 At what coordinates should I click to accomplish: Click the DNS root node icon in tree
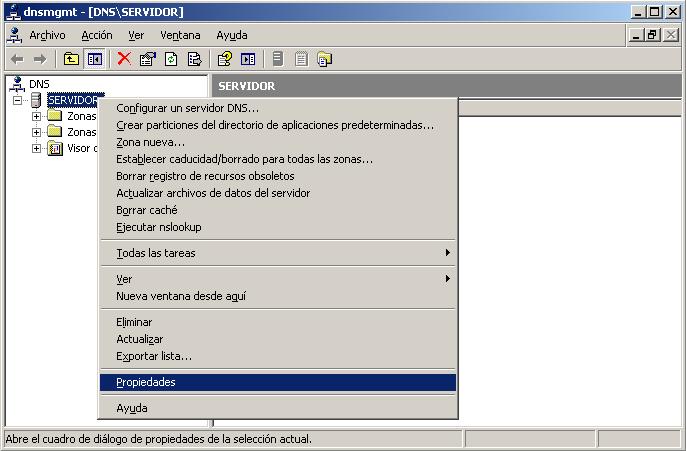coord(16,84)
